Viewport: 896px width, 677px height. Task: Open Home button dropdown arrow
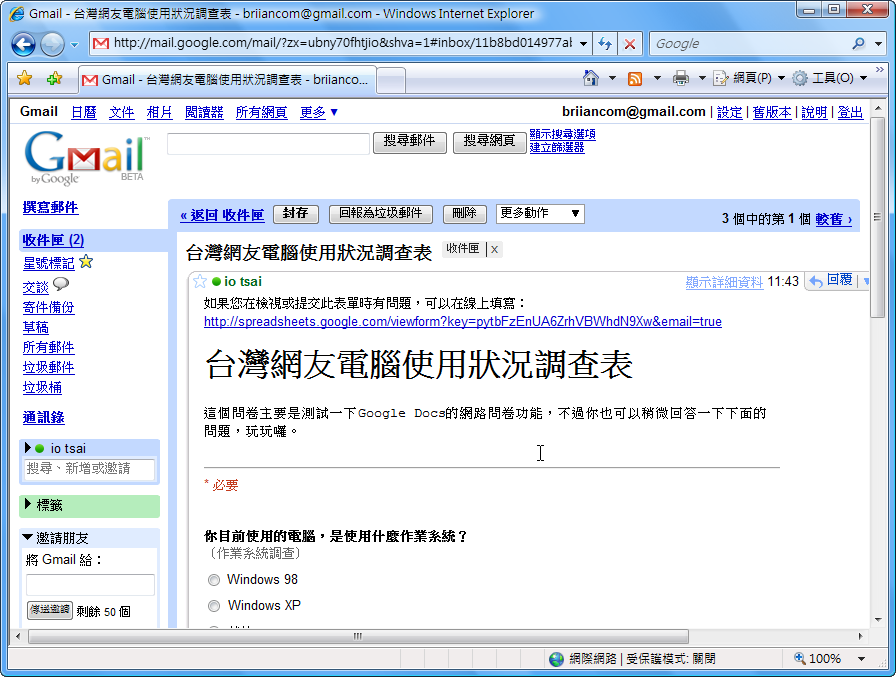click(x=612, y=78)
